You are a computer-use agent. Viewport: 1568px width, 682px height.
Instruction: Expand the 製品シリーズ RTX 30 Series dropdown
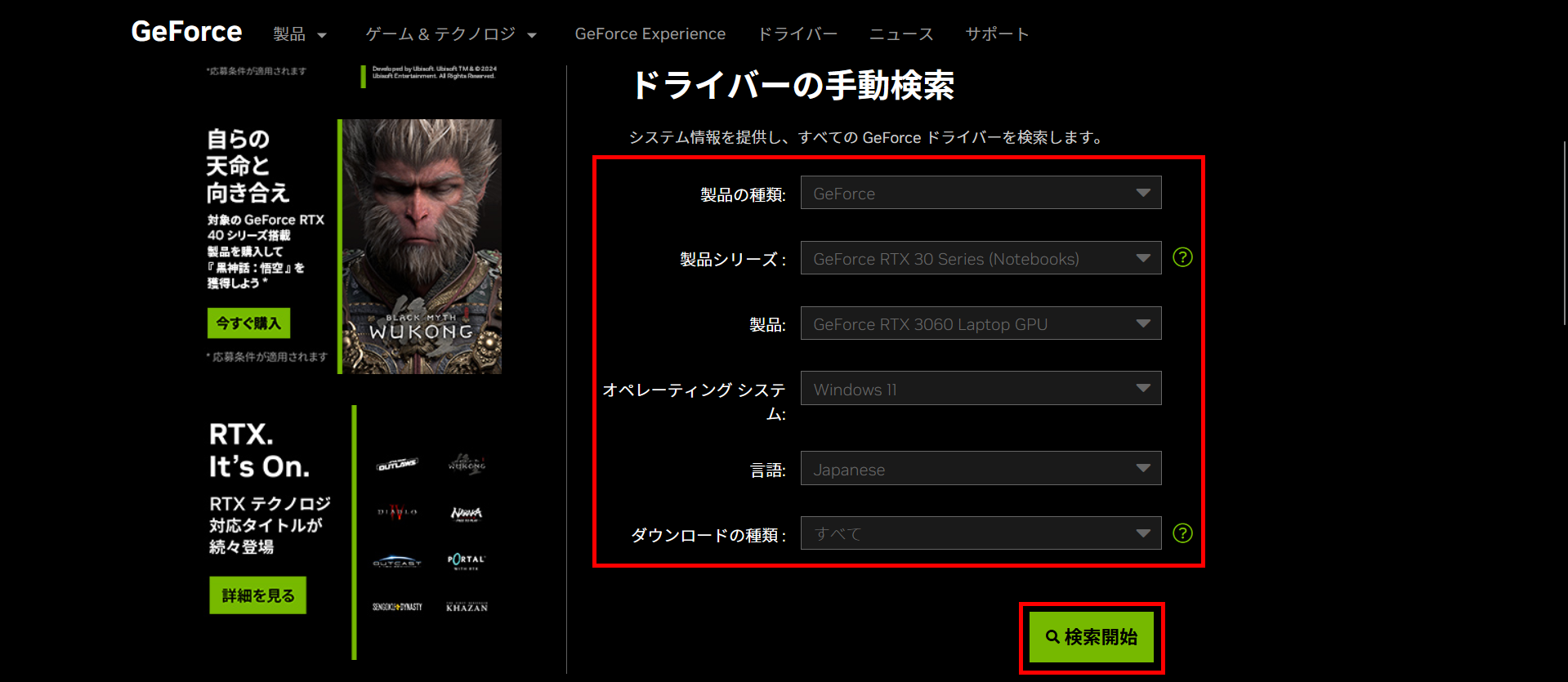point(981,258)
